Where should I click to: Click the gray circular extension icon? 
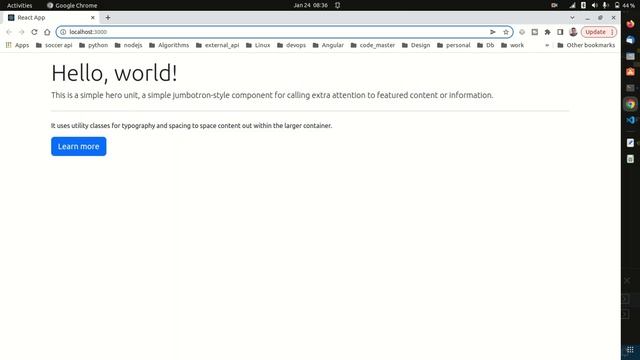pyautogui.click(x=522, y=32)
